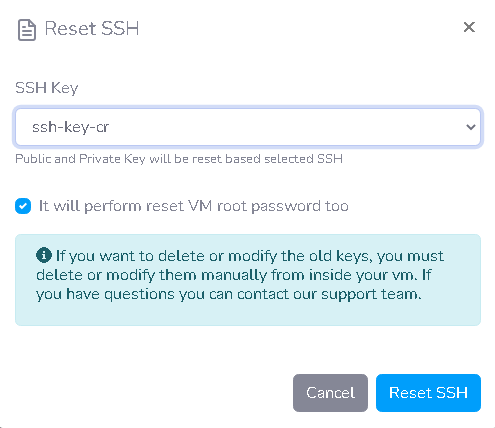The height and width of the screenshot is (428, 495).
Task: Click the document icon beside Reset SSH title
Action: [x=27, y=30]
